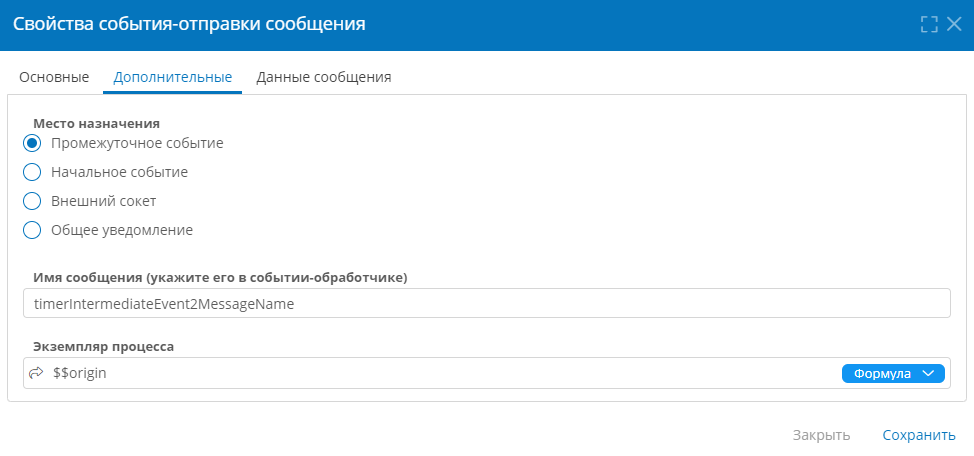974x456 pixels.
Task: Close the dialog with the X icon
Action: [954, 25]
